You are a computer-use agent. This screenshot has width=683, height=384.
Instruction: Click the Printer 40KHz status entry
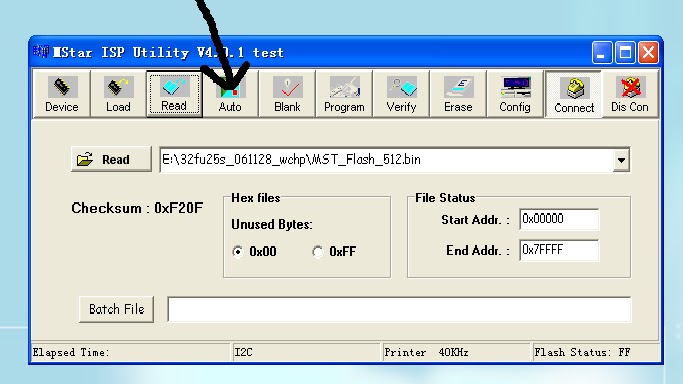(x=456, y=352)
